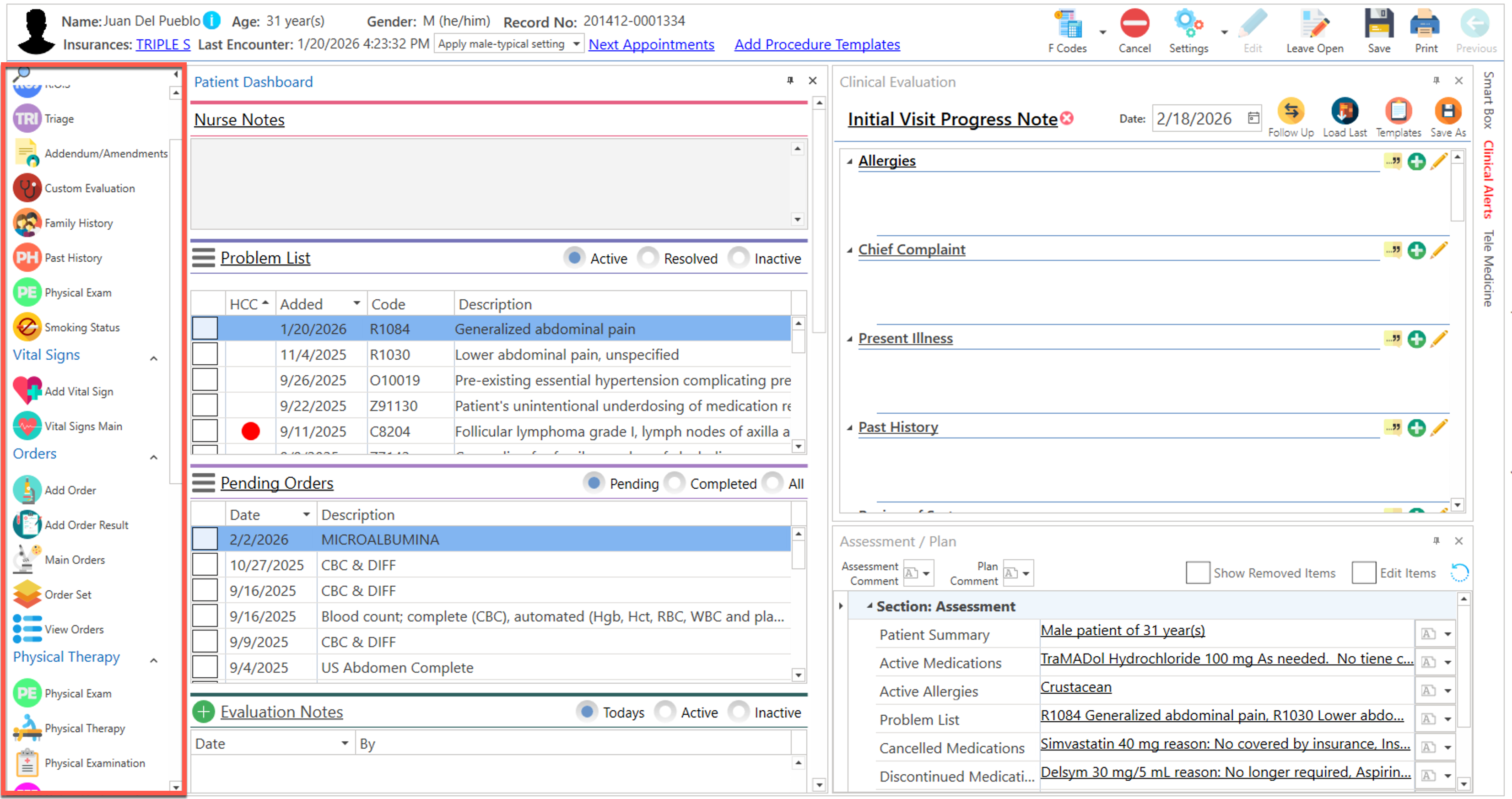Click green plus next to Allergies

pos(1416,162)
